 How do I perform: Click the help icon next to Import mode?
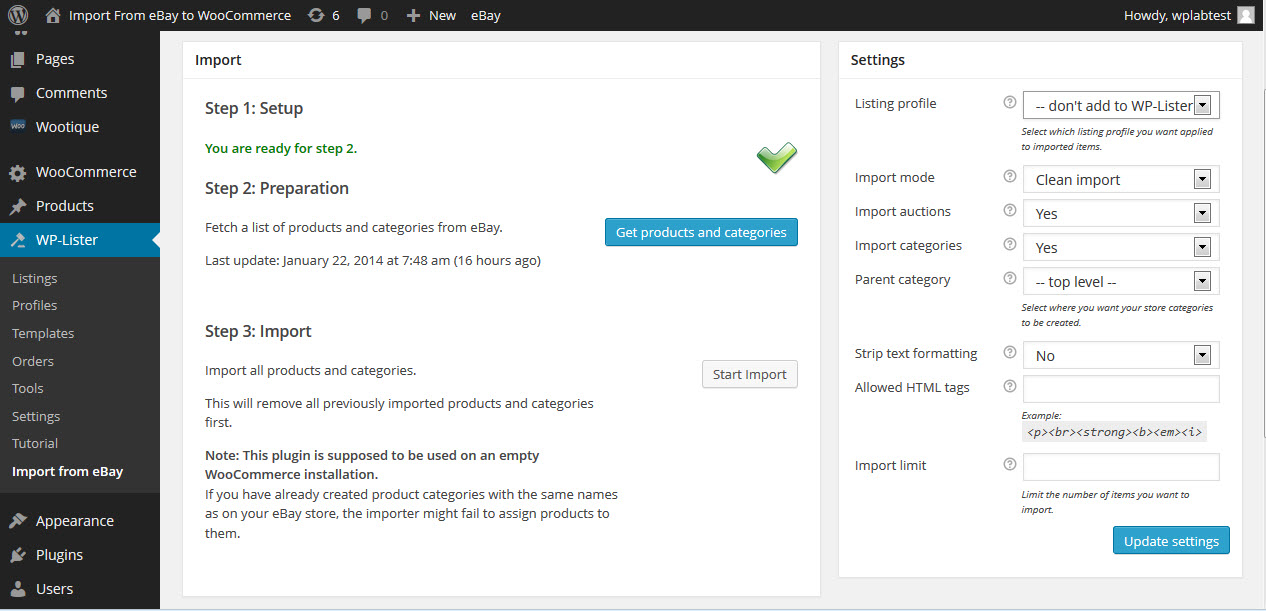1009,176
